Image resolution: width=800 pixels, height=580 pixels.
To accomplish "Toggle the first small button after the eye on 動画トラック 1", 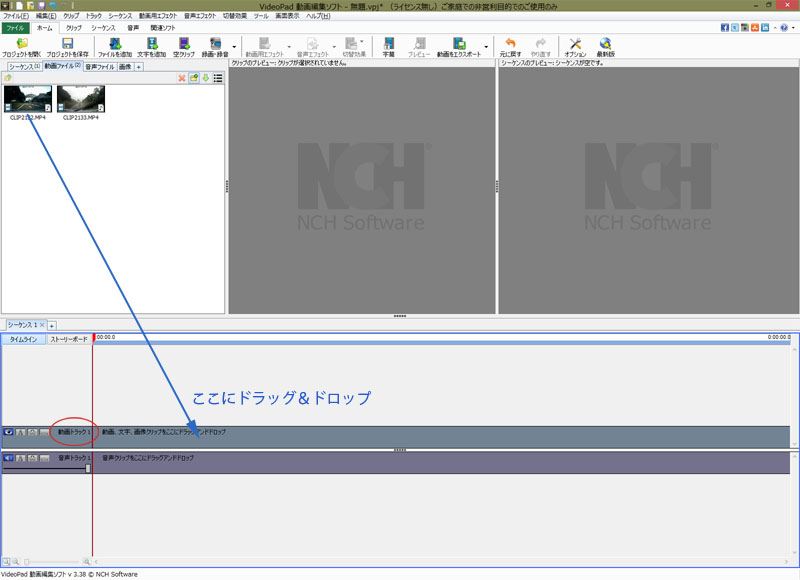I will click(x=20, y=432).
